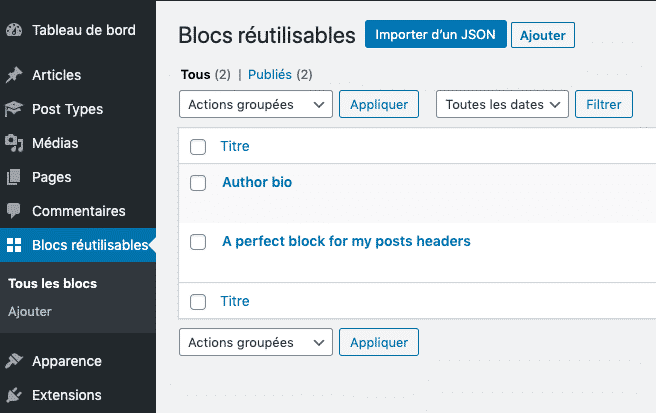Click the Apparence paintbrush icon
Screen dimensions: 656x413
[14, 361]
